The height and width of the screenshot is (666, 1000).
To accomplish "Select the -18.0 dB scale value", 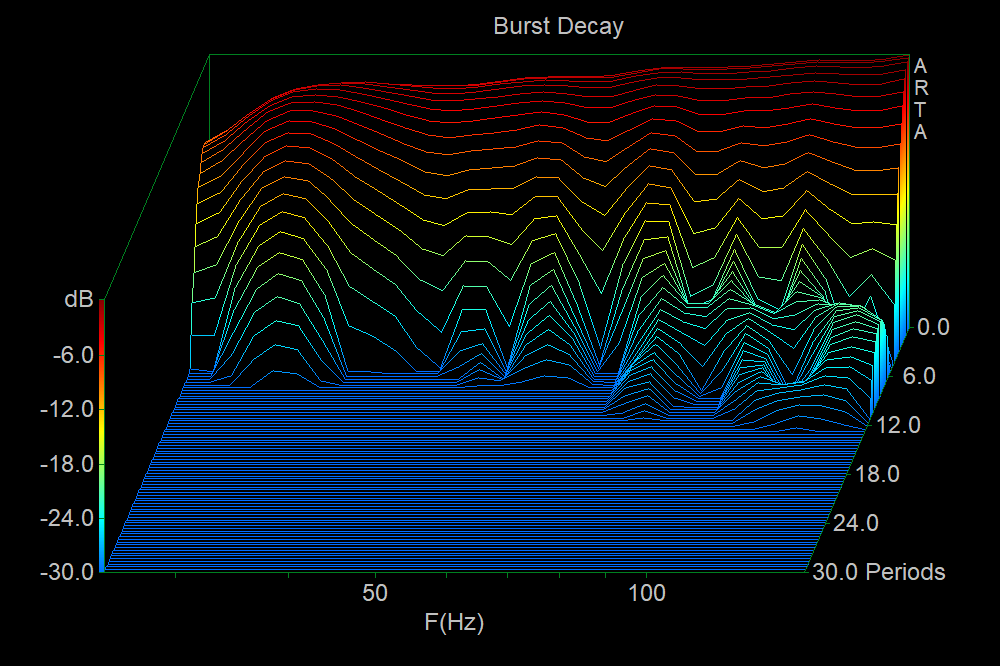I will 64,464.
